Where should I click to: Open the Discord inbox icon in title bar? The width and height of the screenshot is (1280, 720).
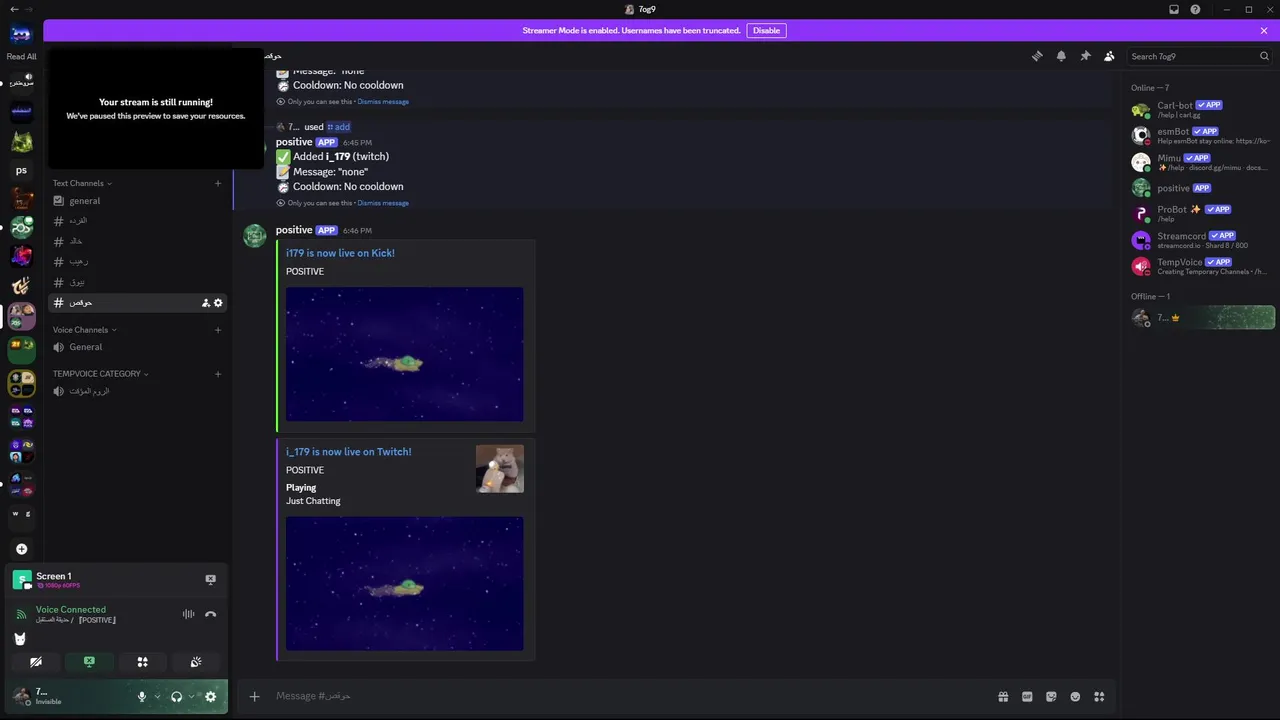tap(1174, 9)
